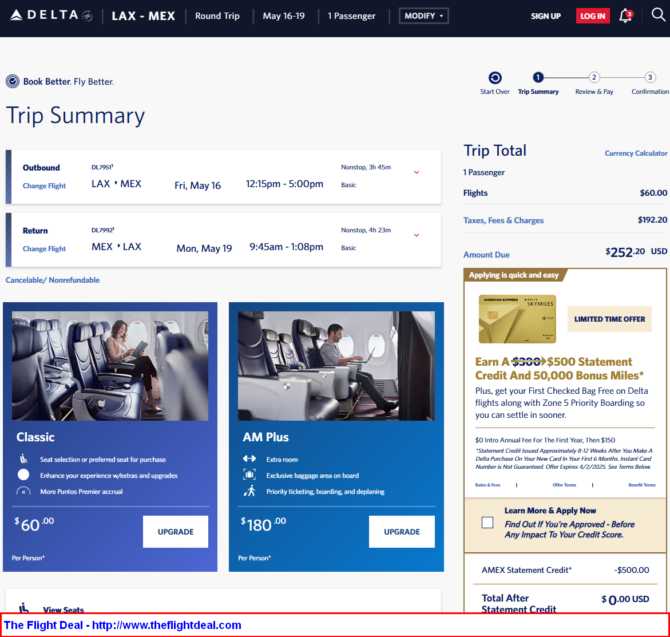Click Change Flight under Return
This screenshot has width=670, height=637.
[44, 249]
